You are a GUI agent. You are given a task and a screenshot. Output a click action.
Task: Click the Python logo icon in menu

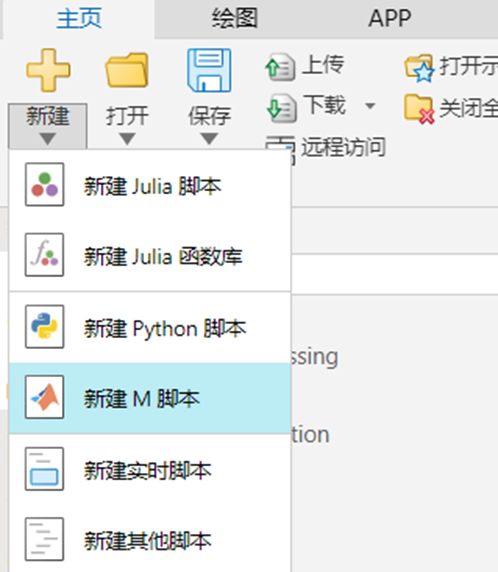(x=45, y=326)
